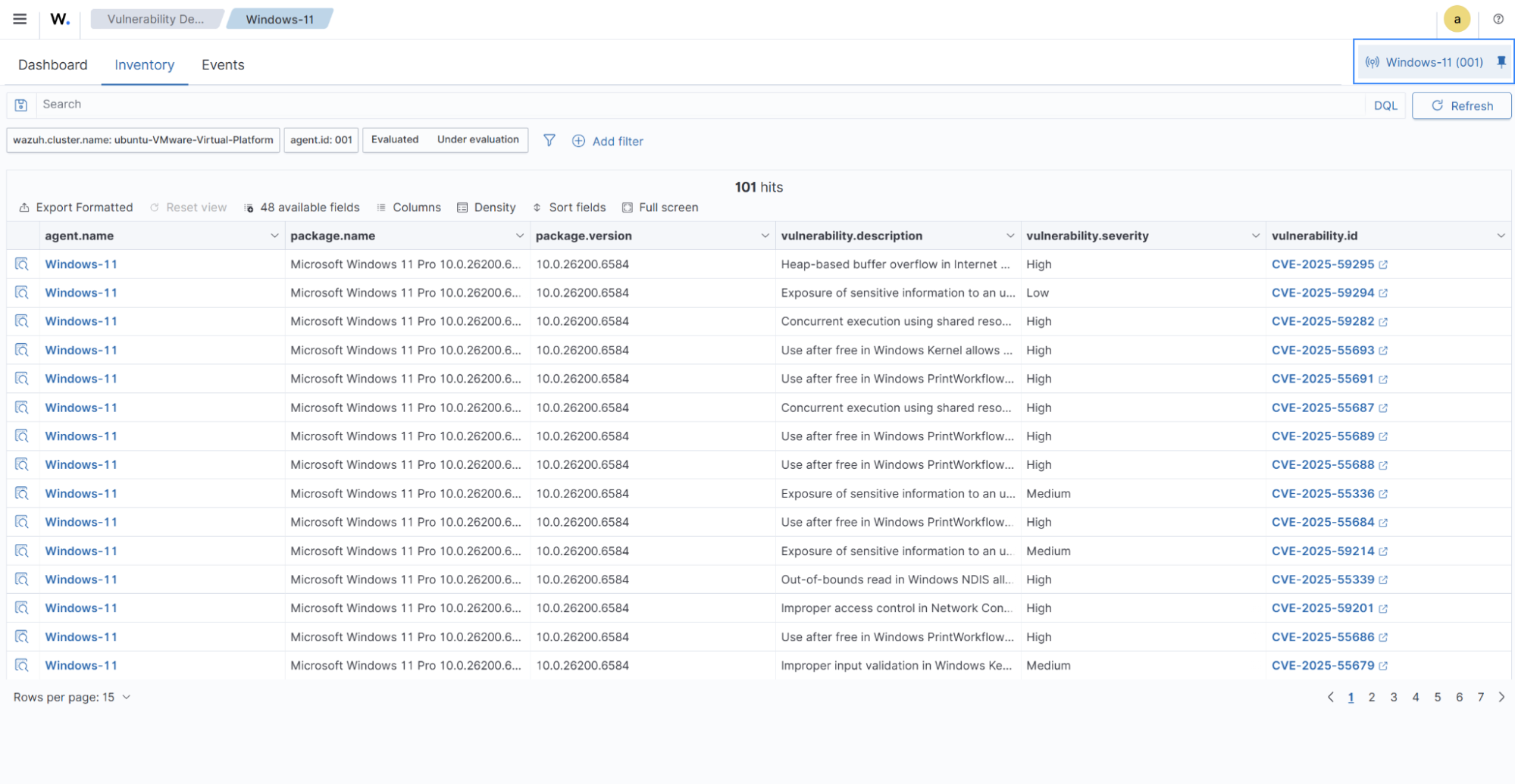The width and height of the screenshot is (1515, 784).
Task: Click the Wazuh home logo
Action: coord(60,19)
